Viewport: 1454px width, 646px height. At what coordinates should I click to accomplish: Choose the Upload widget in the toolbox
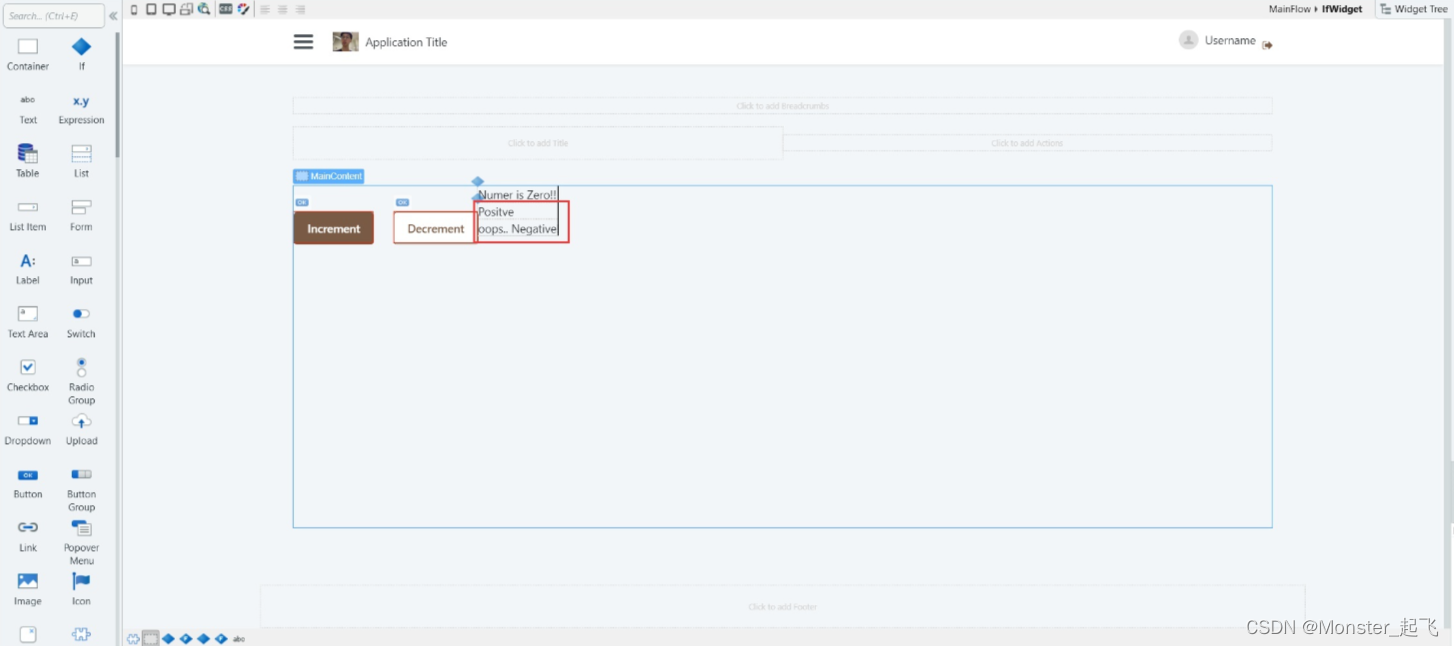pos(81,429)
